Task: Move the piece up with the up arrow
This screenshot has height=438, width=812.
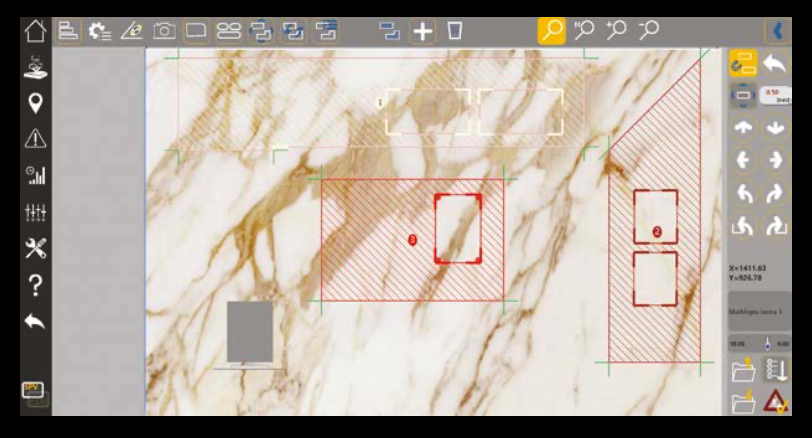Action: point(743,129)
